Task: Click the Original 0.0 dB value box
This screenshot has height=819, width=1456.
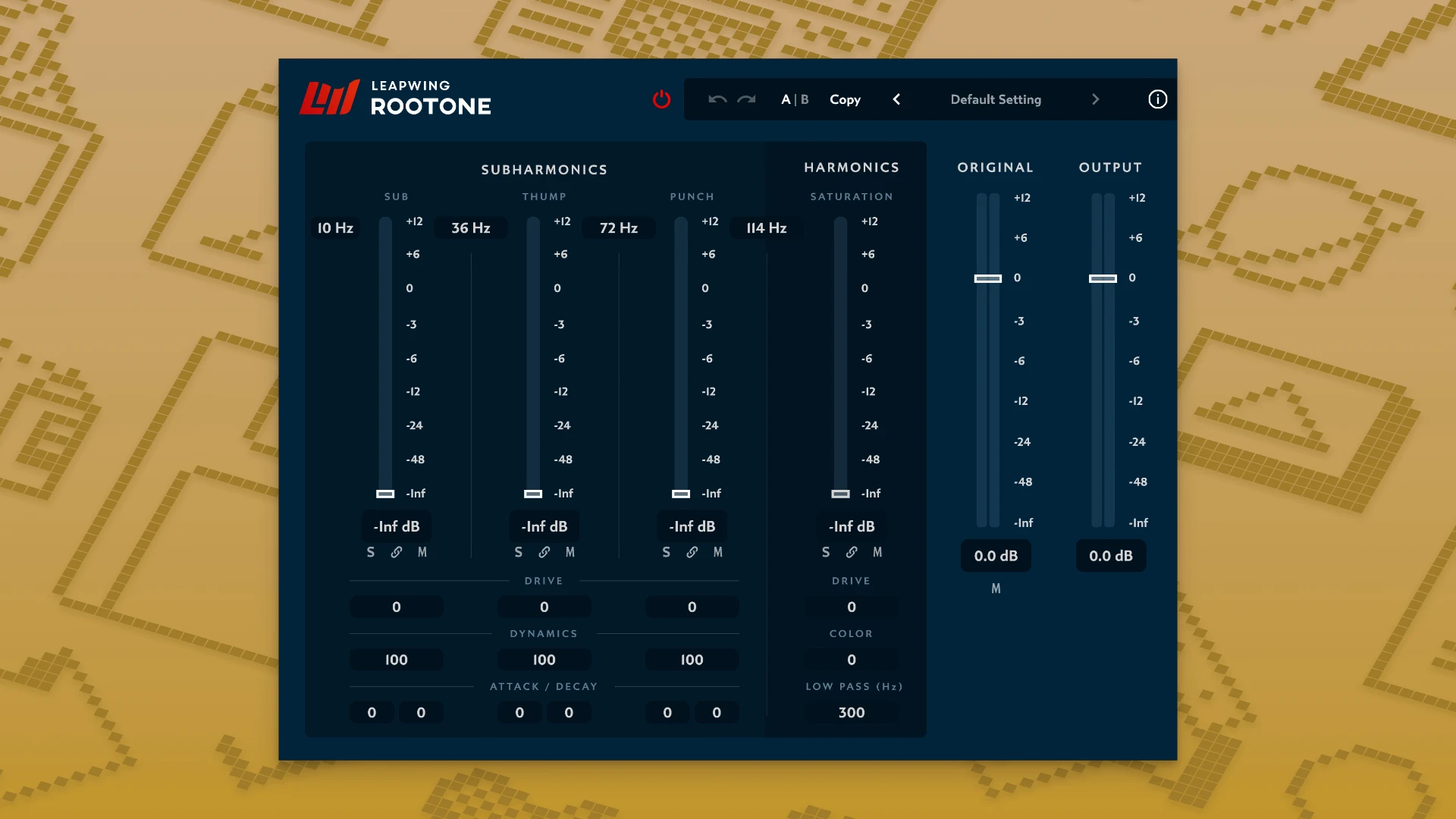Action: 996,556
